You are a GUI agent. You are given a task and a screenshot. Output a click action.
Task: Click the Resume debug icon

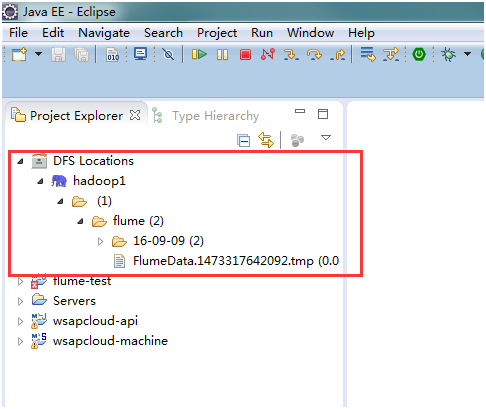pyautogui.click(x=199, y=54)
